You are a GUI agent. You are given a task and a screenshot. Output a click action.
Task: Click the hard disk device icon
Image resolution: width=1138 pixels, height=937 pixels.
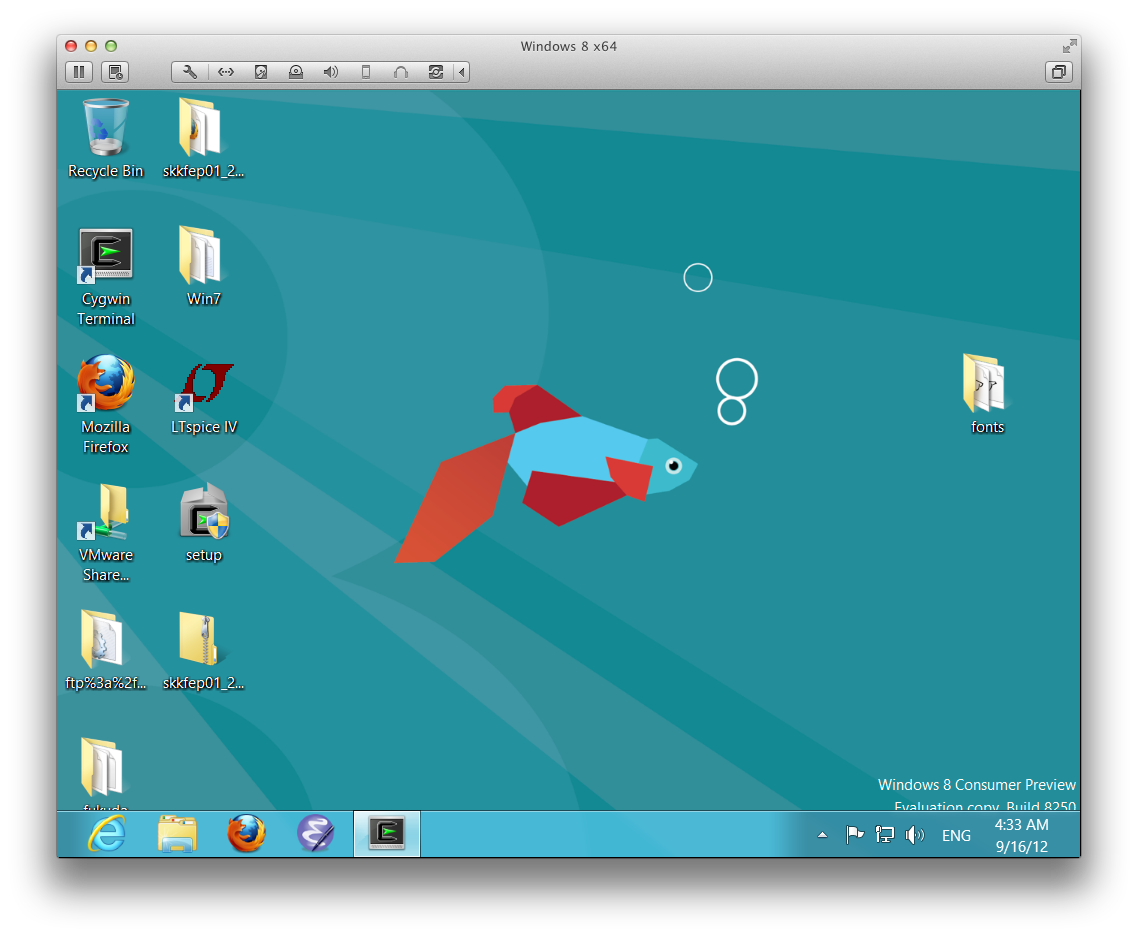261,72
